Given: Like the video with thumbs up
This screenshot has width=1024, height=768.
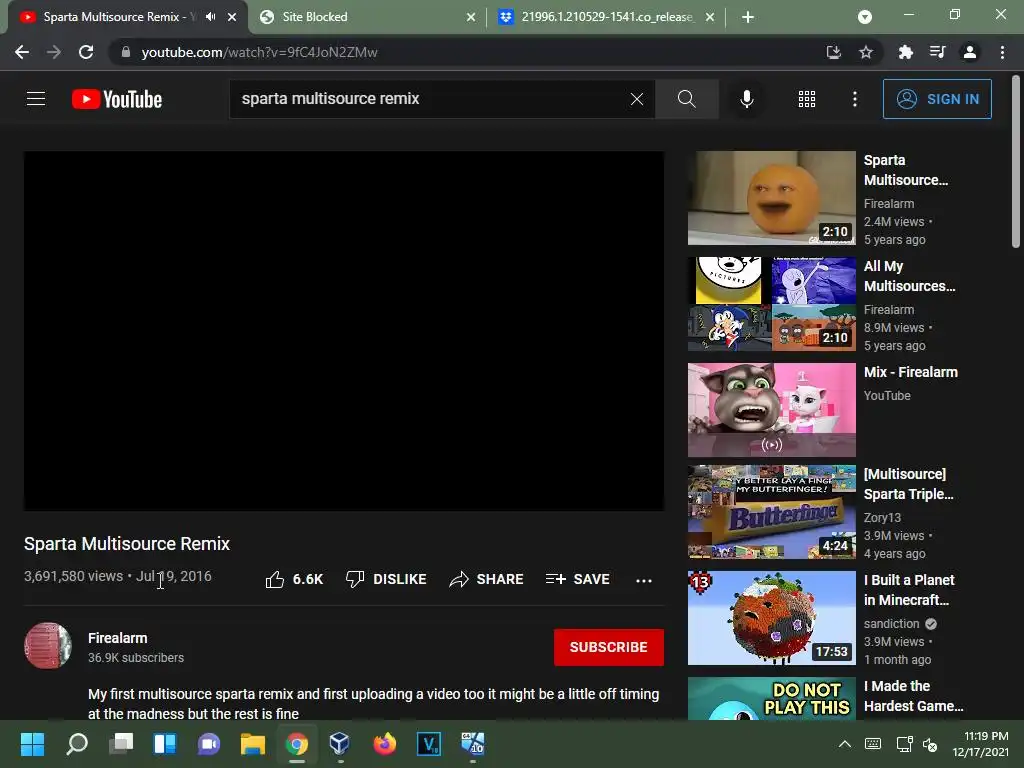Looking at the screenshot, I should click(x=294, y=579).
